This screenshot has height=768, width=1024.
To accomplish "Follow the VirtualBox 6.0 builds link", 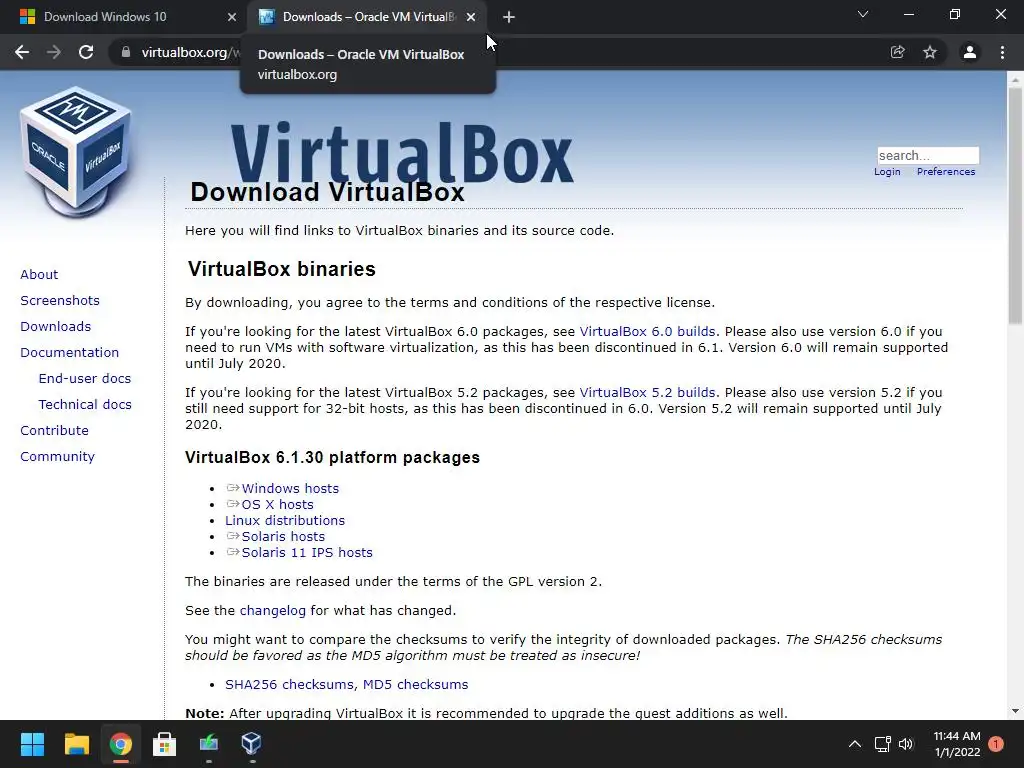I will 647,332.
